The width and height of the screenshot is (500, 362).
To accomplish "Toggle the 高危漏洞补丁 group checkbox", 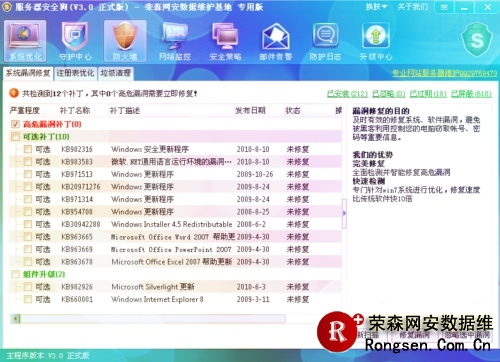I will pos(15,124).
